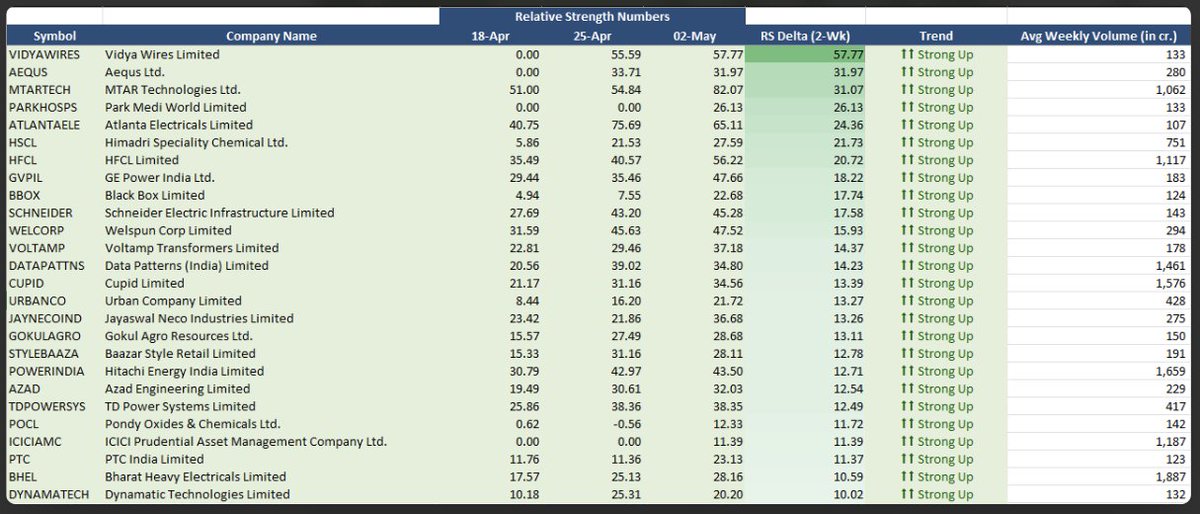The image size is (1200, 514).
Task: Click the Relative Strength Numbers header
Action: point(593,17)
